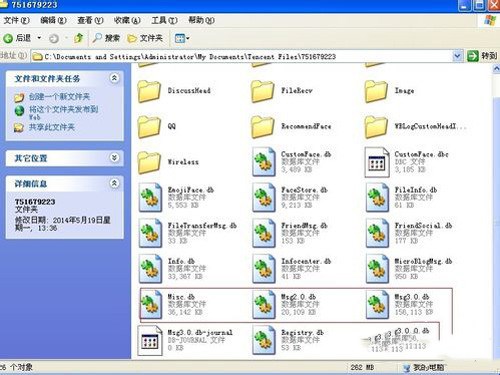Open the 工具 menu

[x=164, y=20]
